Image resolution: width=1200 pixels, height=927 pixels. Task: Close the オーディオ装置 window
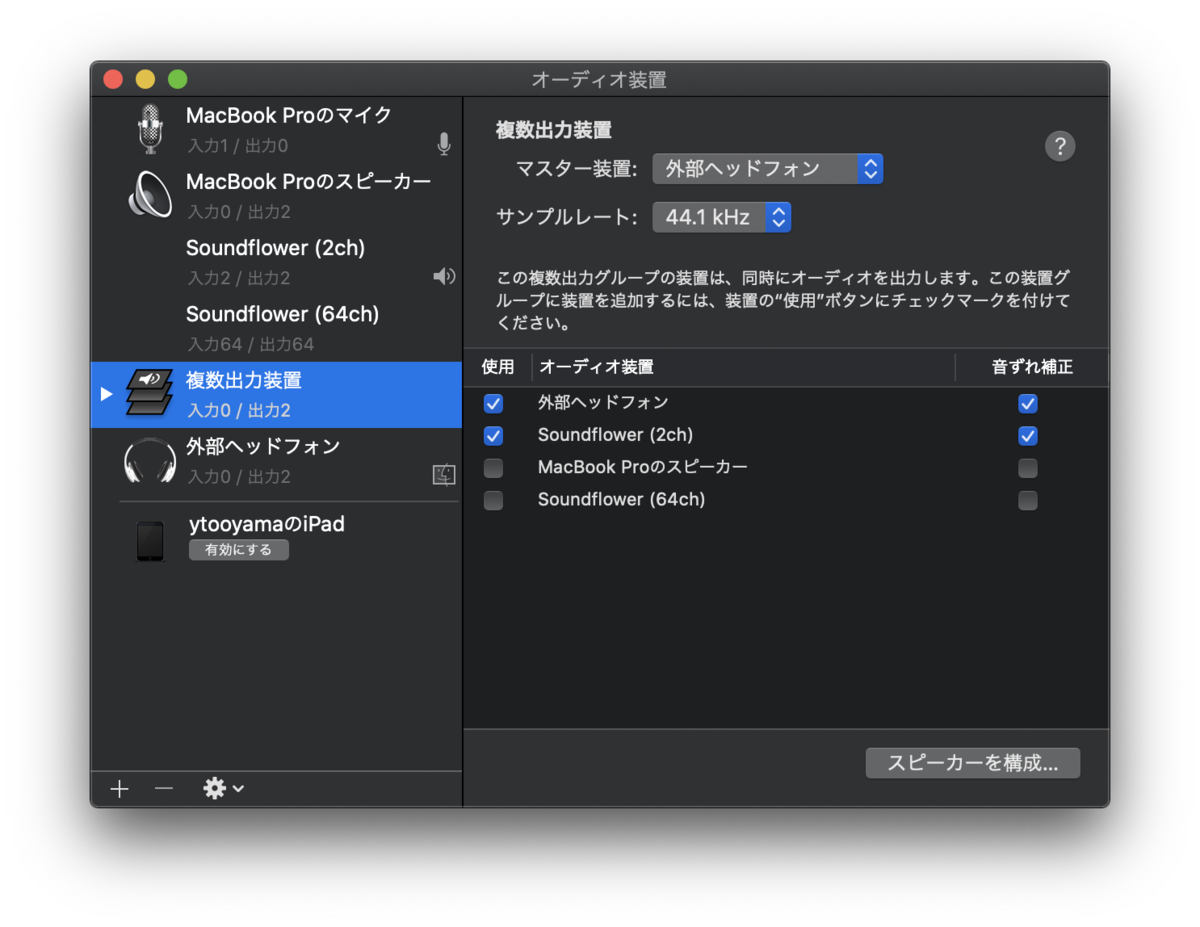pos(114,79)
